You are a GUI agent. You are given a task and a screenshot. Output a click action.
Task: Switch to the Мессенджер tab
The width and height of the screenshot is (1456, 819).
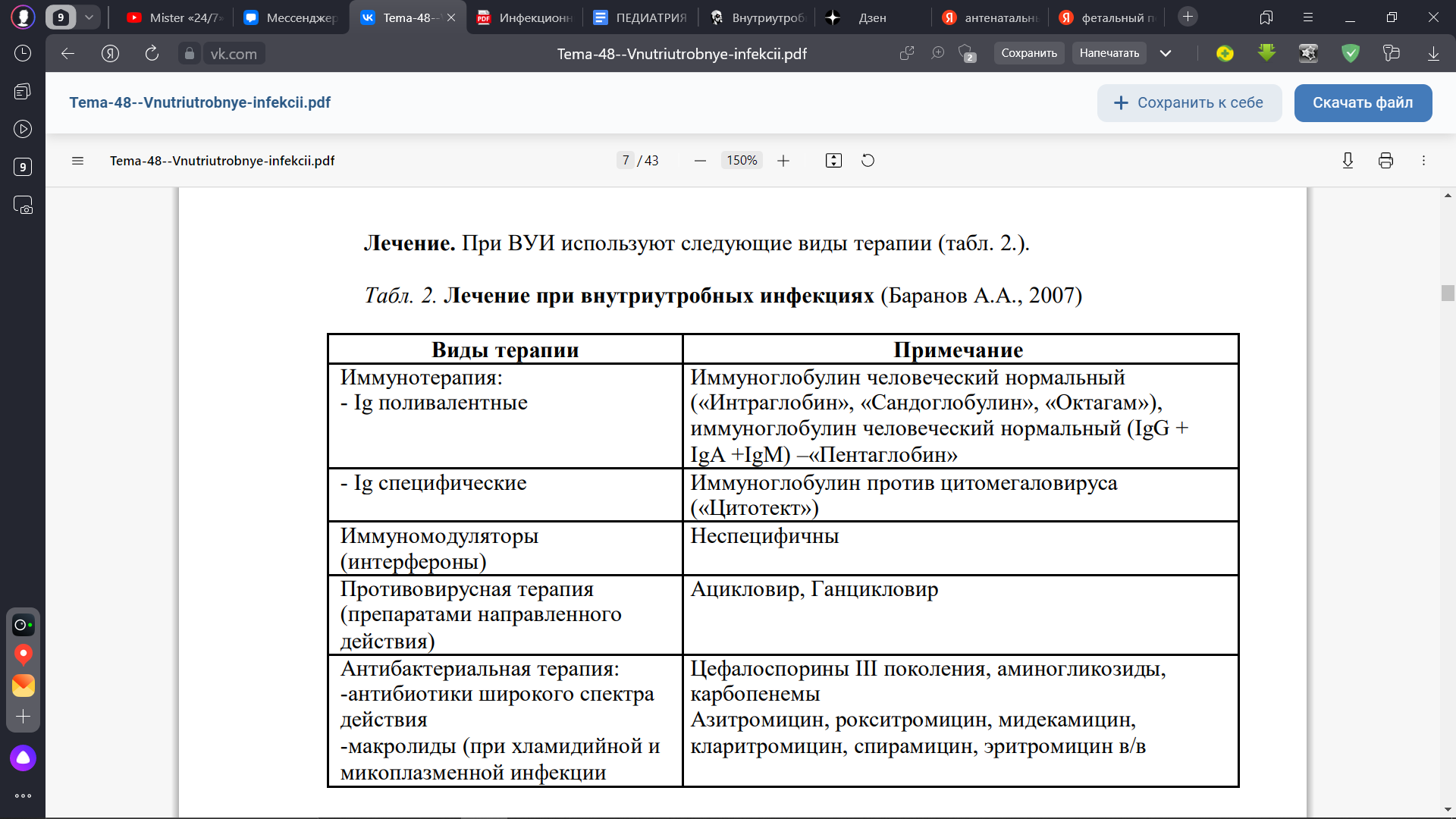coord(291,17)
